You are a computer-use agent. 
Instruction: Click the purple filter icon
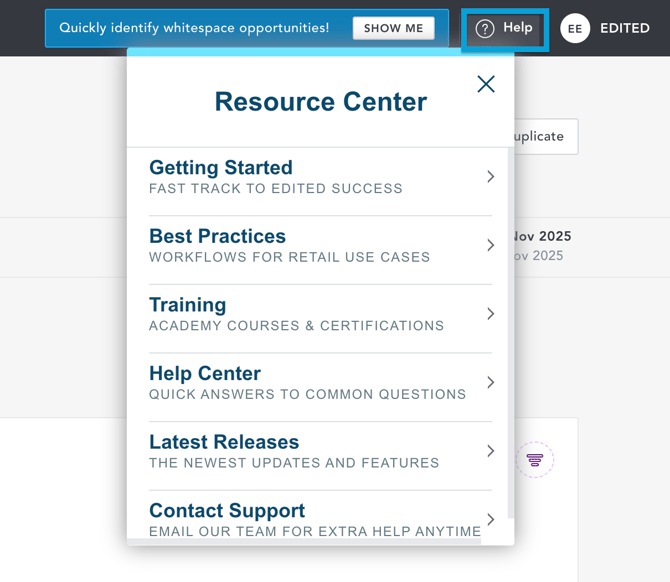[x=535, y=460]
